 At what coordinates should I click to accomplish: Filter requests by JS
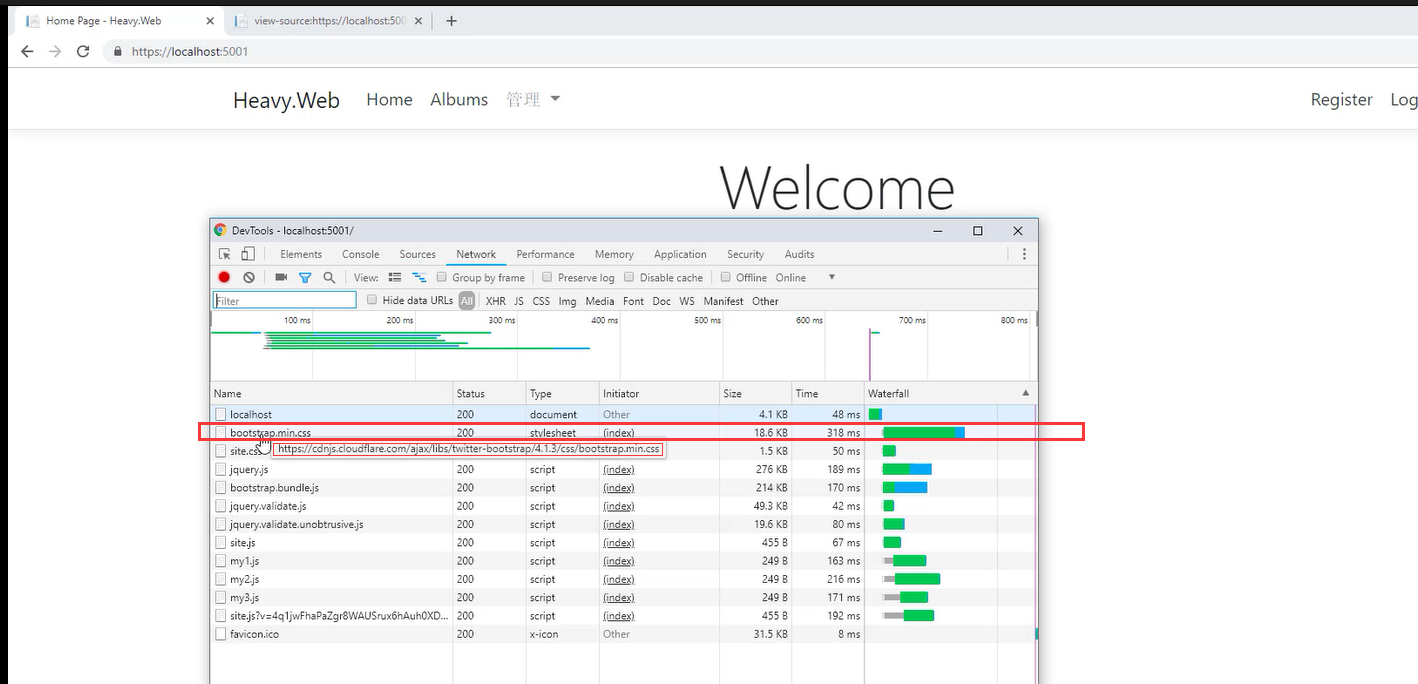pos(519,301)
